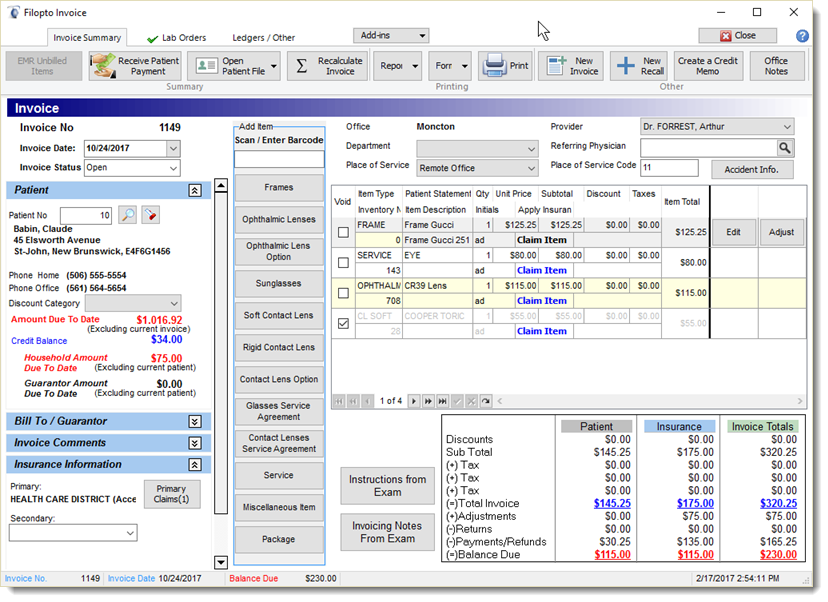828x602 pixels.
Task: Void the SERVICE EYE item checkbox
Action: 343,262
